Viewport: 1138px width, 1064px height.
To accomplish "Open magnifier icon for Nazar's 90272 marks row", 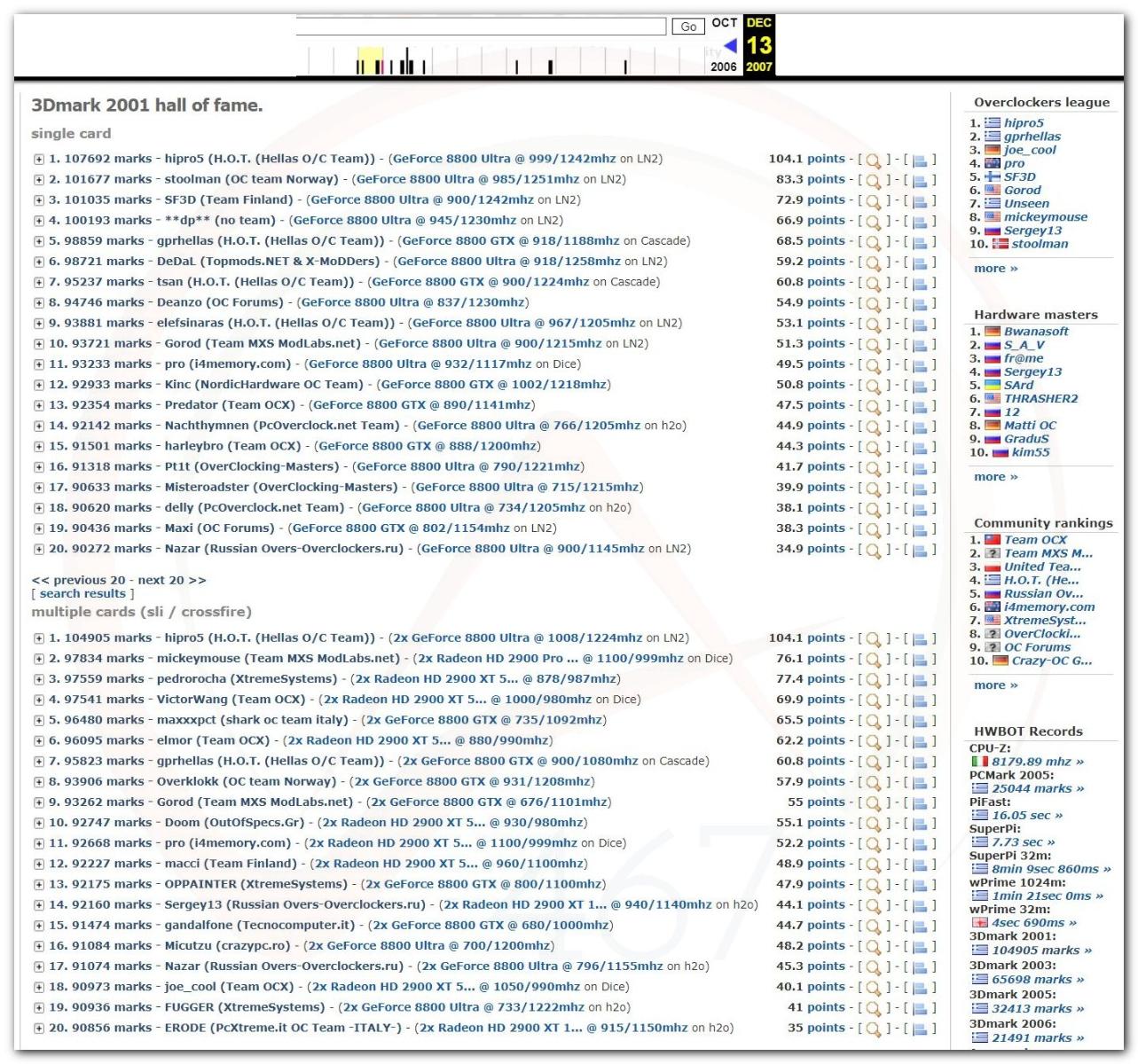I will pyautogui.click(x=873, y=551).
